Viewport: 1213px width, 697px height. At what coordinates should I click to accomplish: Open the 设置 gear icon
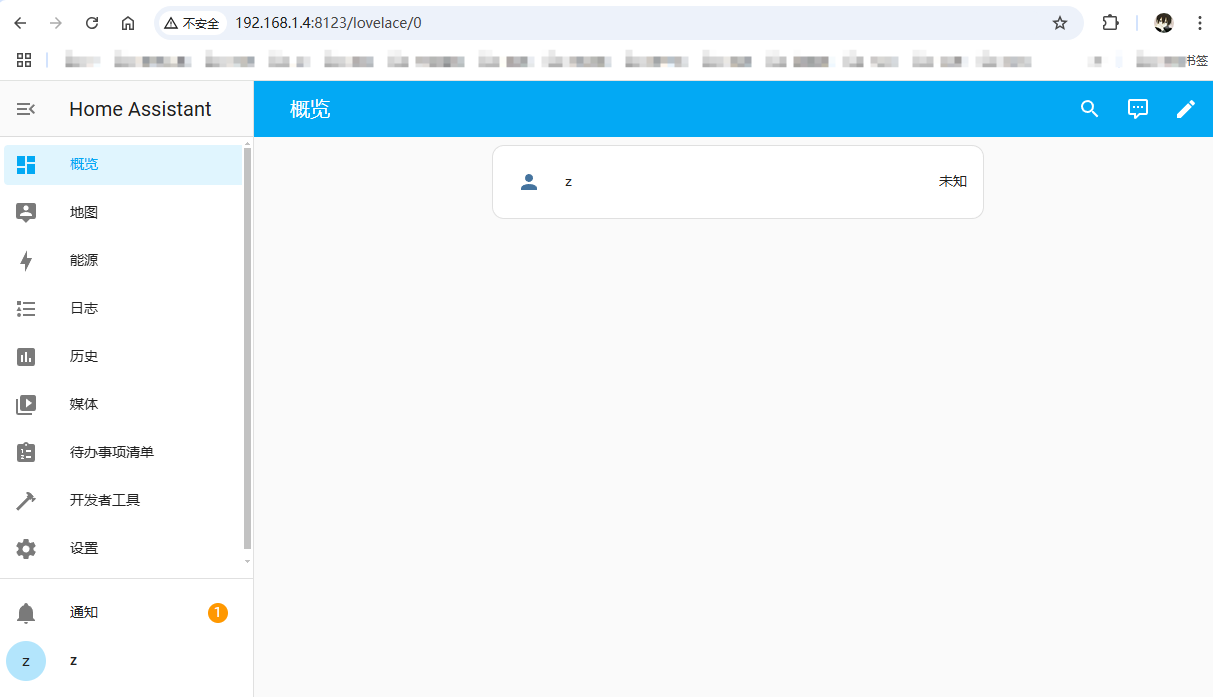coord(26,548)
